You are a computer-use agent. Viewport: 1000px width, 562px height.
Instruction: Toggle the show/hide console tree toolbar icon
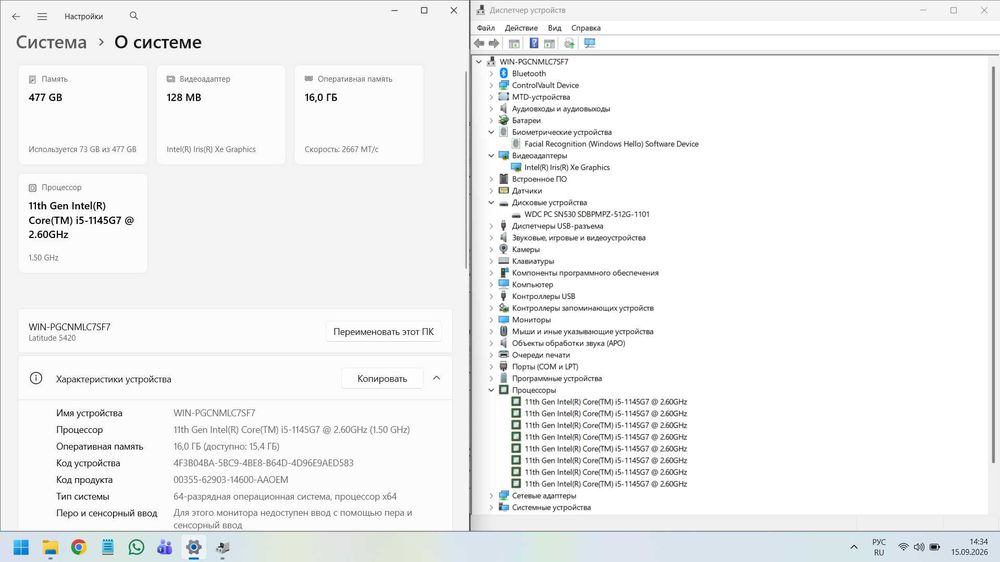pyautogui.click(x=514, y=43)
